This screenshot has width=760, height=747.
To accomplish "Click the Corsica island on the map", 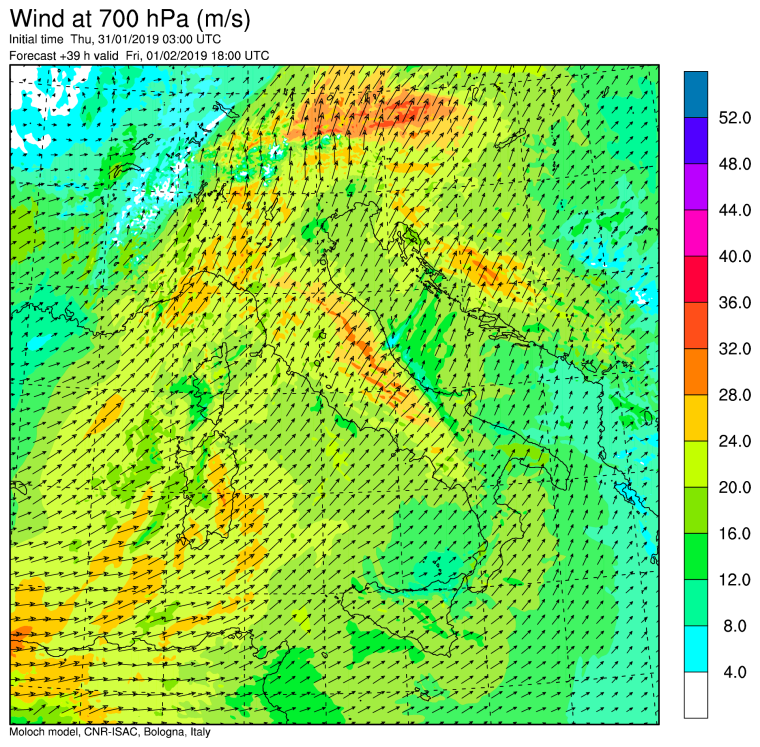I will click(213, 381).
